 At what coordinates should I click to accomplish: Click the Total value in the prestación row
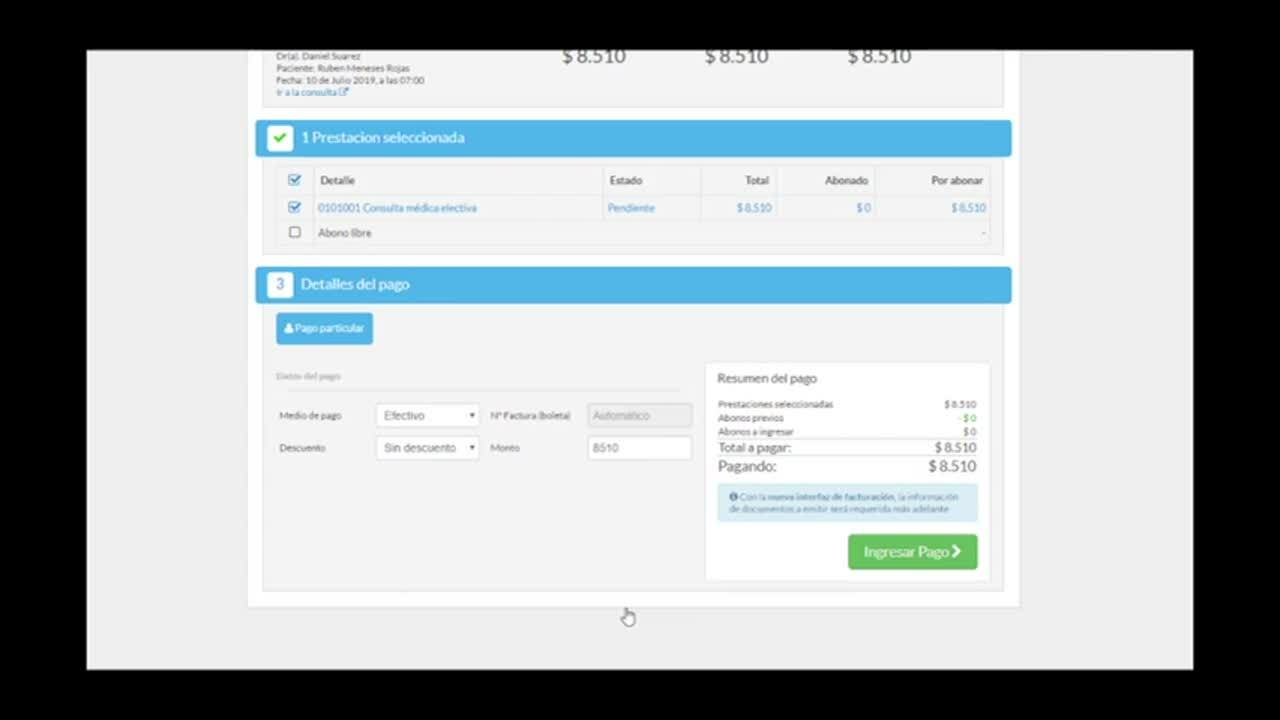[x=754, y=208]
